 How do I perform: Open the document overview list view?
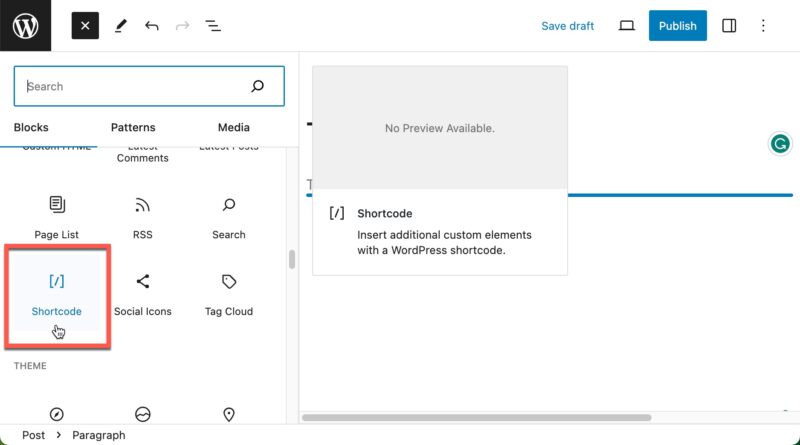(213, 26)
